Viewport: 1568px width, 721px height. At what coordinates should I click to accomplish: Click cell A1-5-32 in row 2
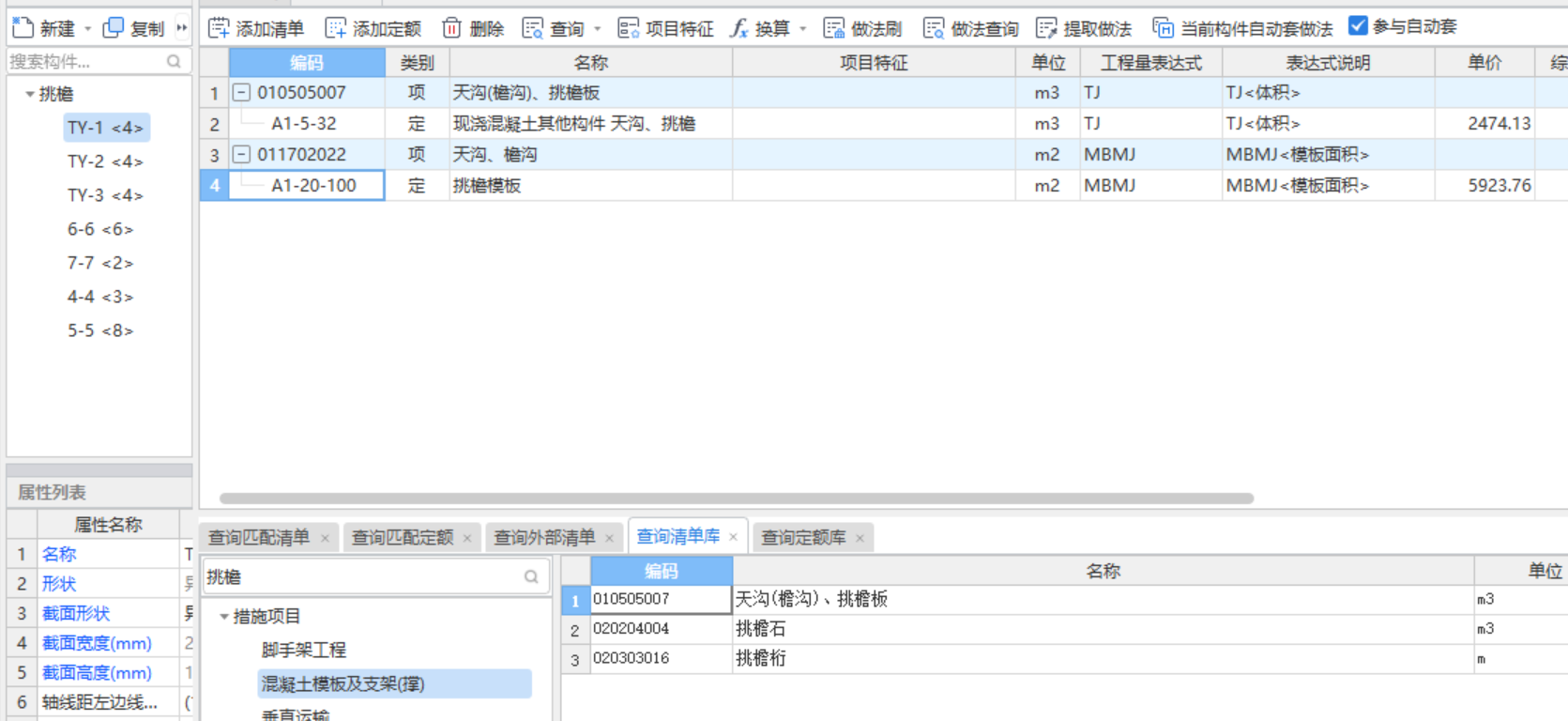(307, 124)
